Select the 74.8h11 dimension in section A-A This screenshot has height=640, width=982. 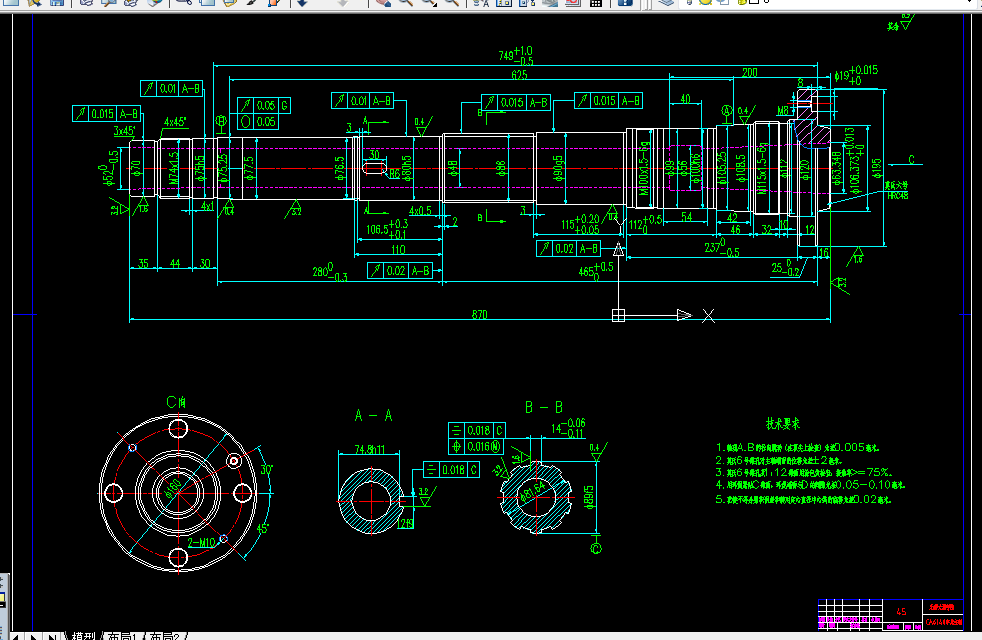(370, 449)
